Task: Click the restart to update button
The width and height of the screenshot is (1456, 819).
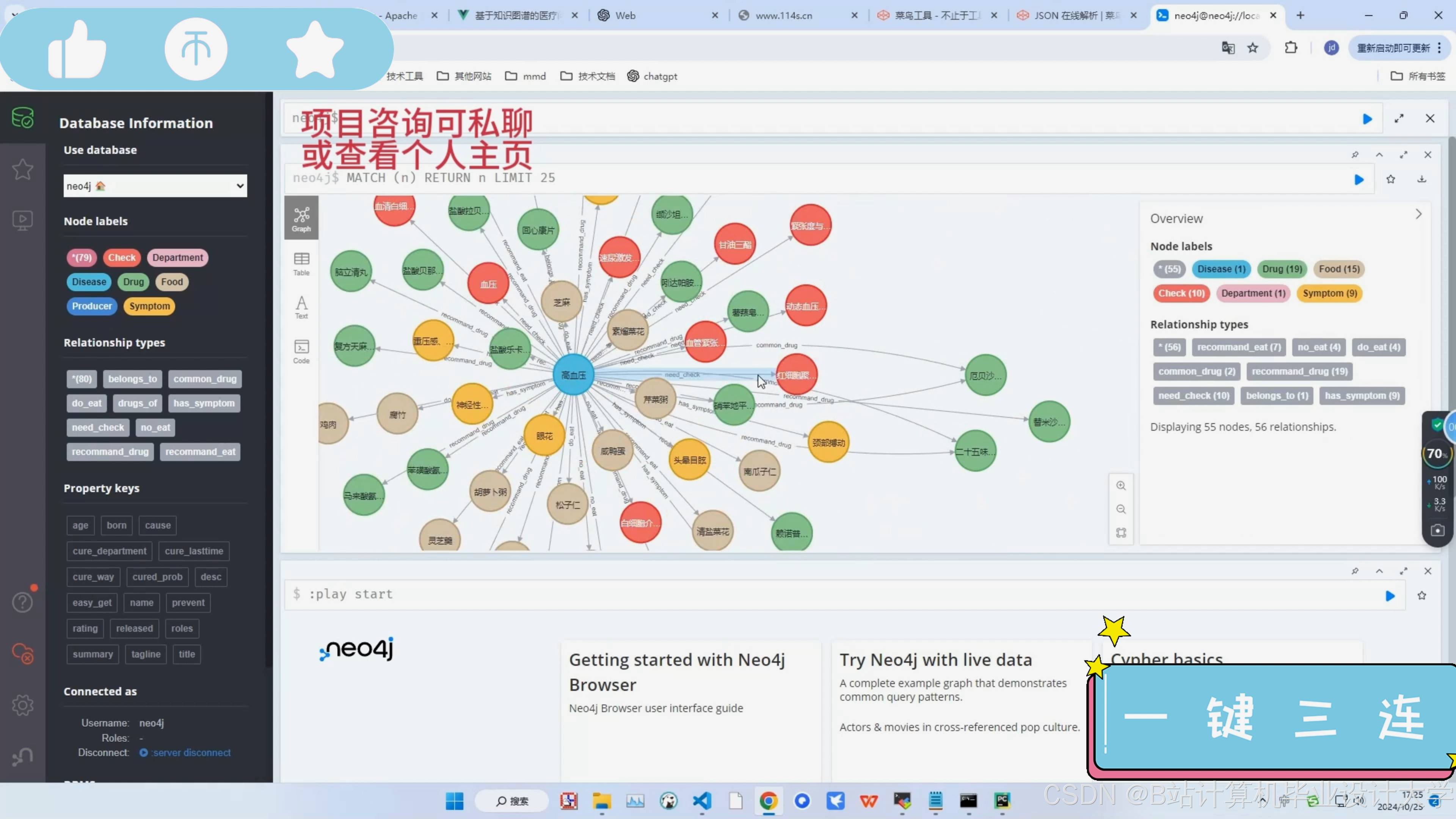Action: (1393, 47)
